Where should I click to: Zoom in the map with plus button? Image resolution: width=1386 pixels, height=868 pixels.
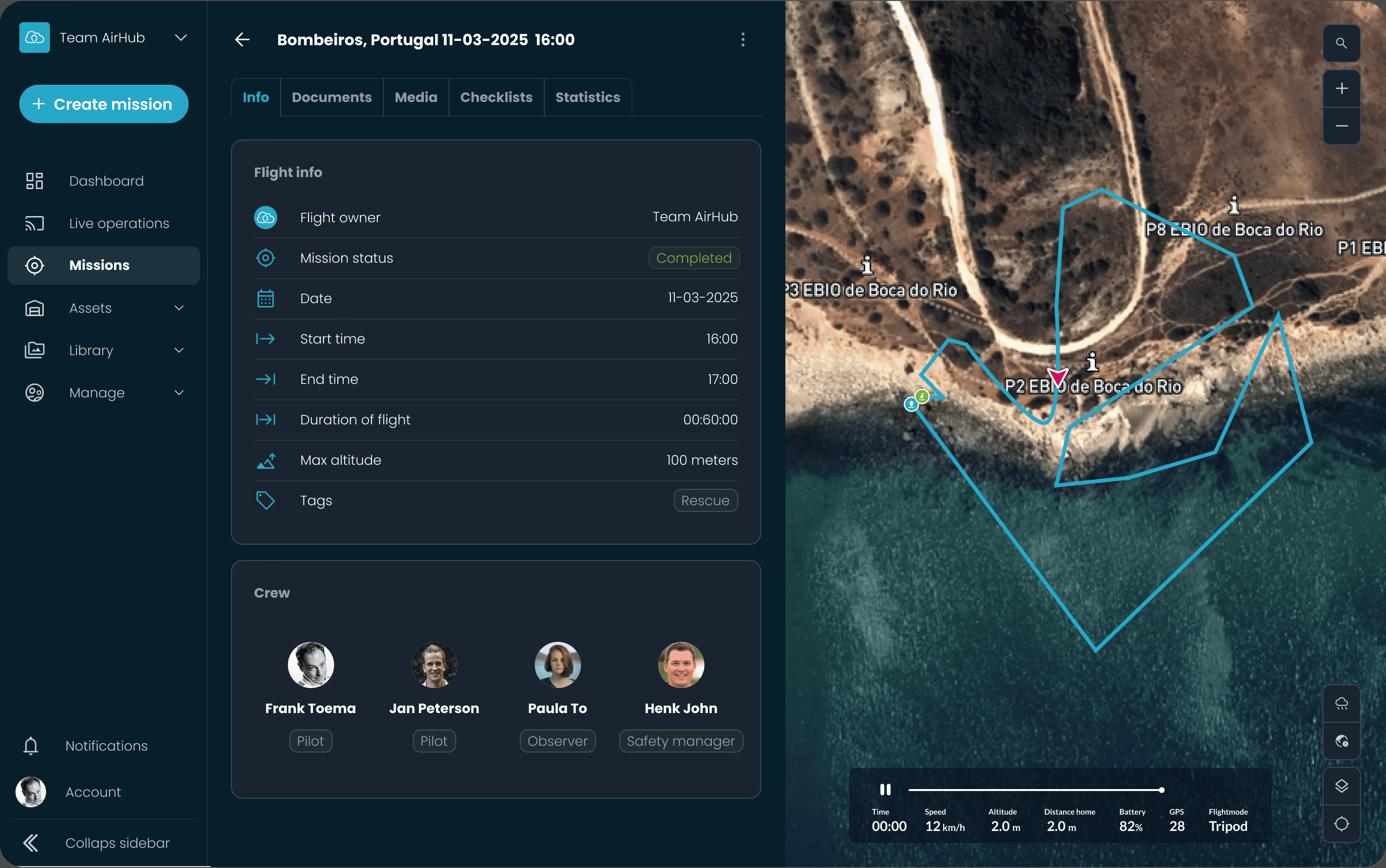tap(1341, 89)
